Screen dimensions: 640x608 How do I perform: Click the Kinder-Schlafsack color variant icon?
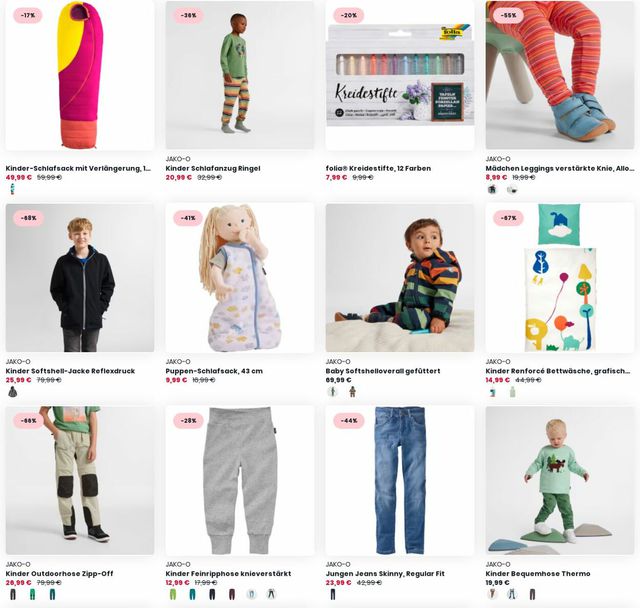13,189
